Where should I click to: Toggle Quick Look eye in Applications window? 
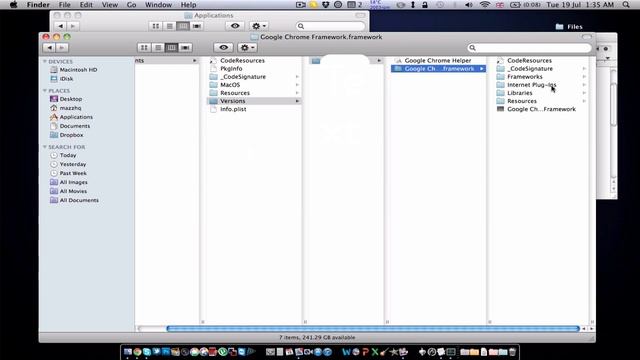235,26
